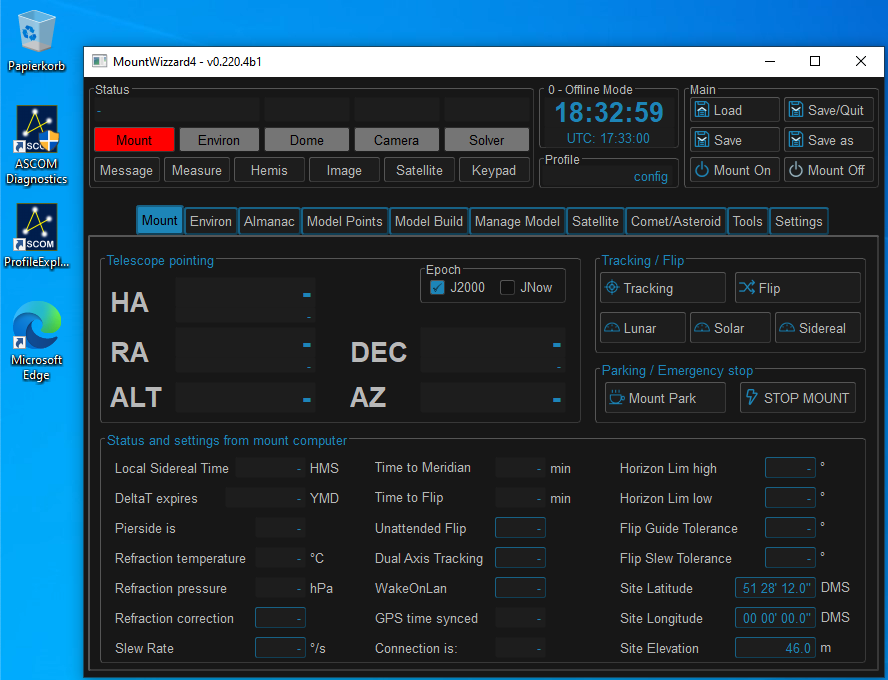Set Lunar tracking rate
The height and width of the screenshot is (680, 888).
pos(643,328)
